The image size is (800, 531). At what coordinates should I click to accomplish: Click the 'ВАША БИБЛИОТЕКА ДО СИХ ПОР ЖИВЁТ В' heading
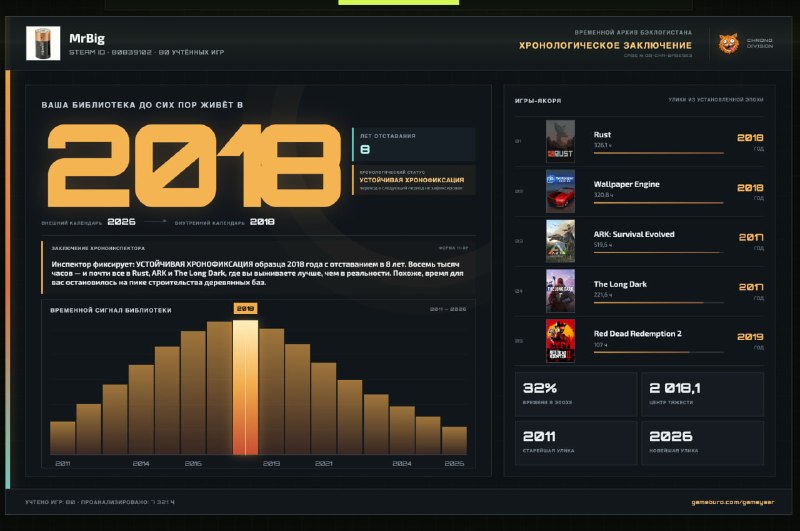(142, 105)
